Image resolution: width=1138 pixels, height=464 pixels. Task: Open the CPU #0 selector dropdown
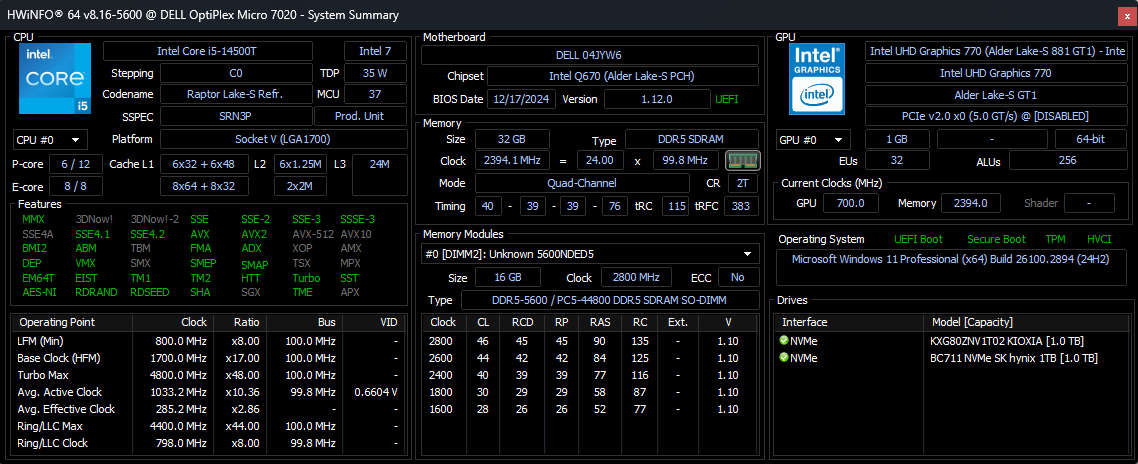tap(49, 139)
